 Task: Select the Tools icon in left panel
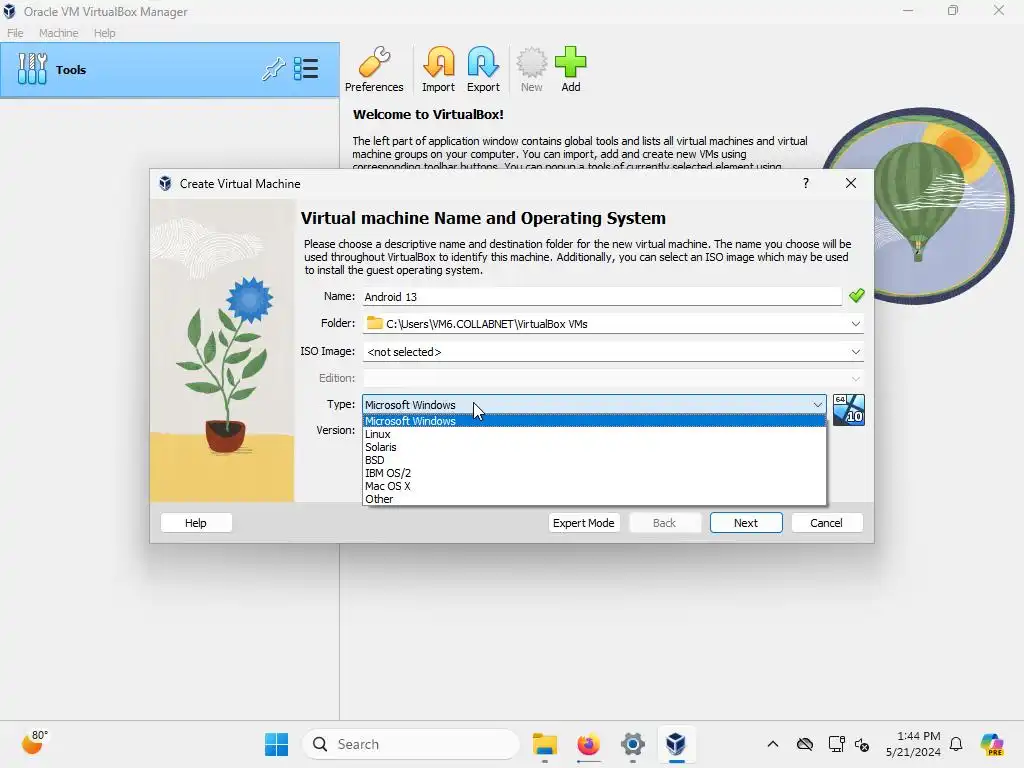tap(32, 69)
